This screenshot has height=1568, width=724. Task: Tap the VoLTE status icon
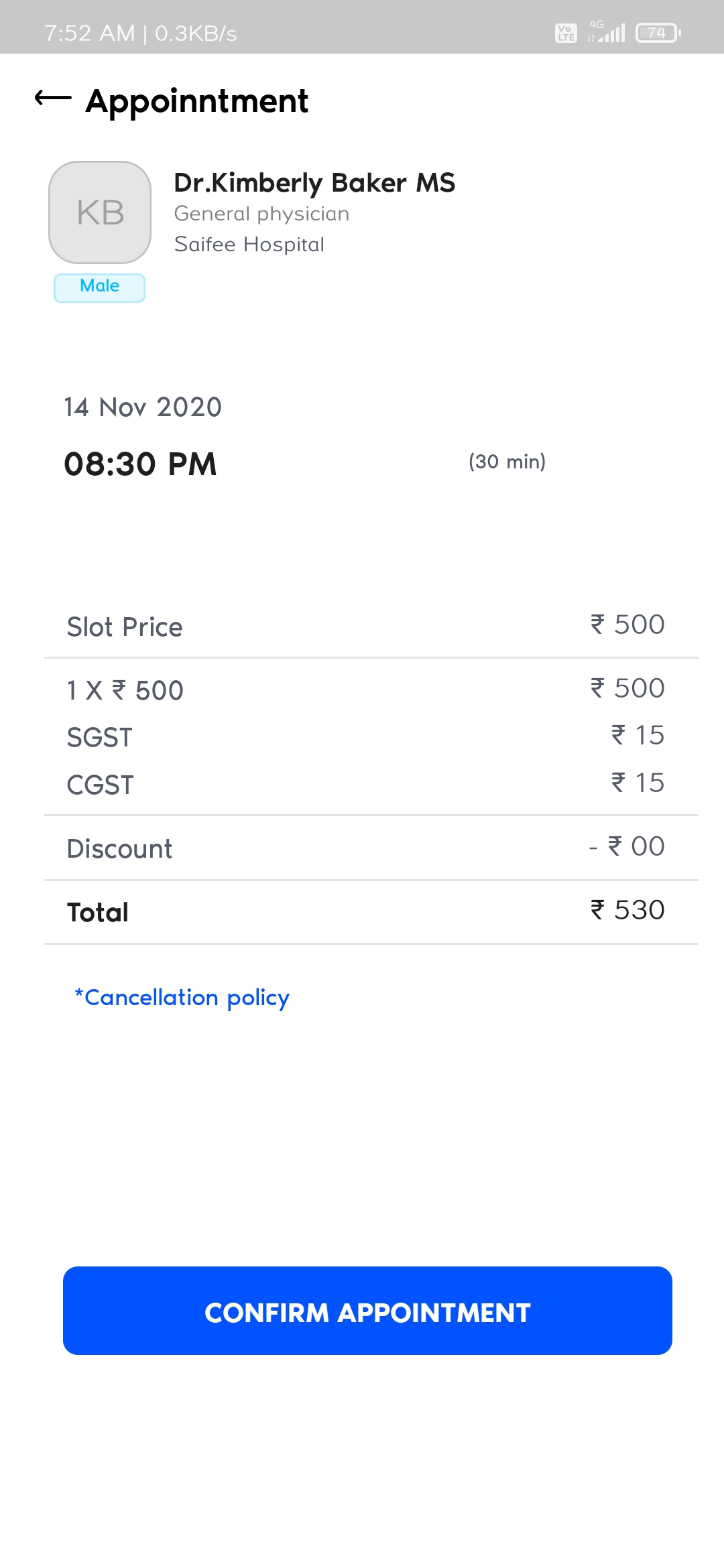click(566, 33)
